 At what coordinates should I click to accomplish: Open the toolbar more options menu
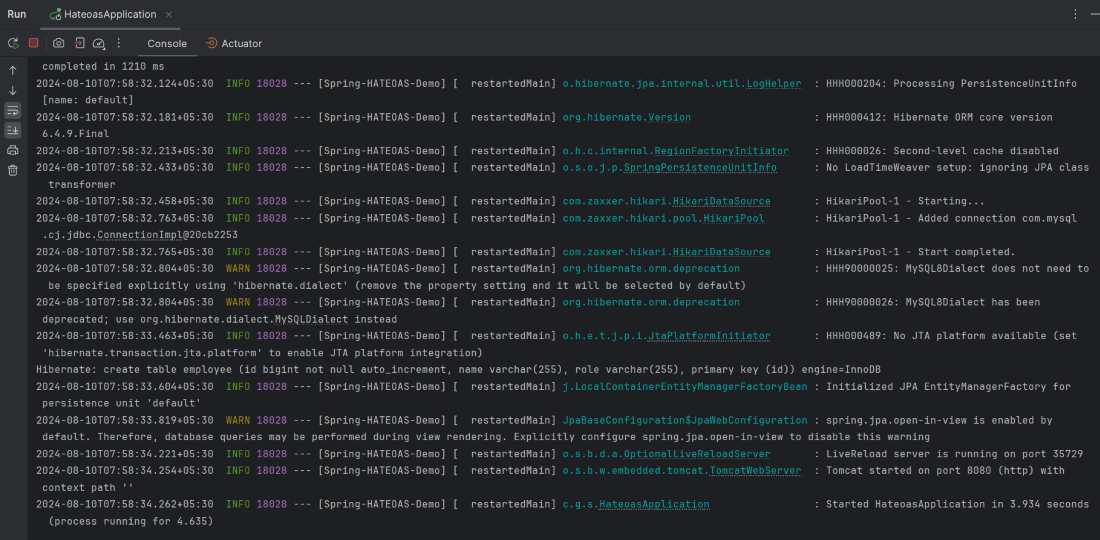click(x=119, y=43)
